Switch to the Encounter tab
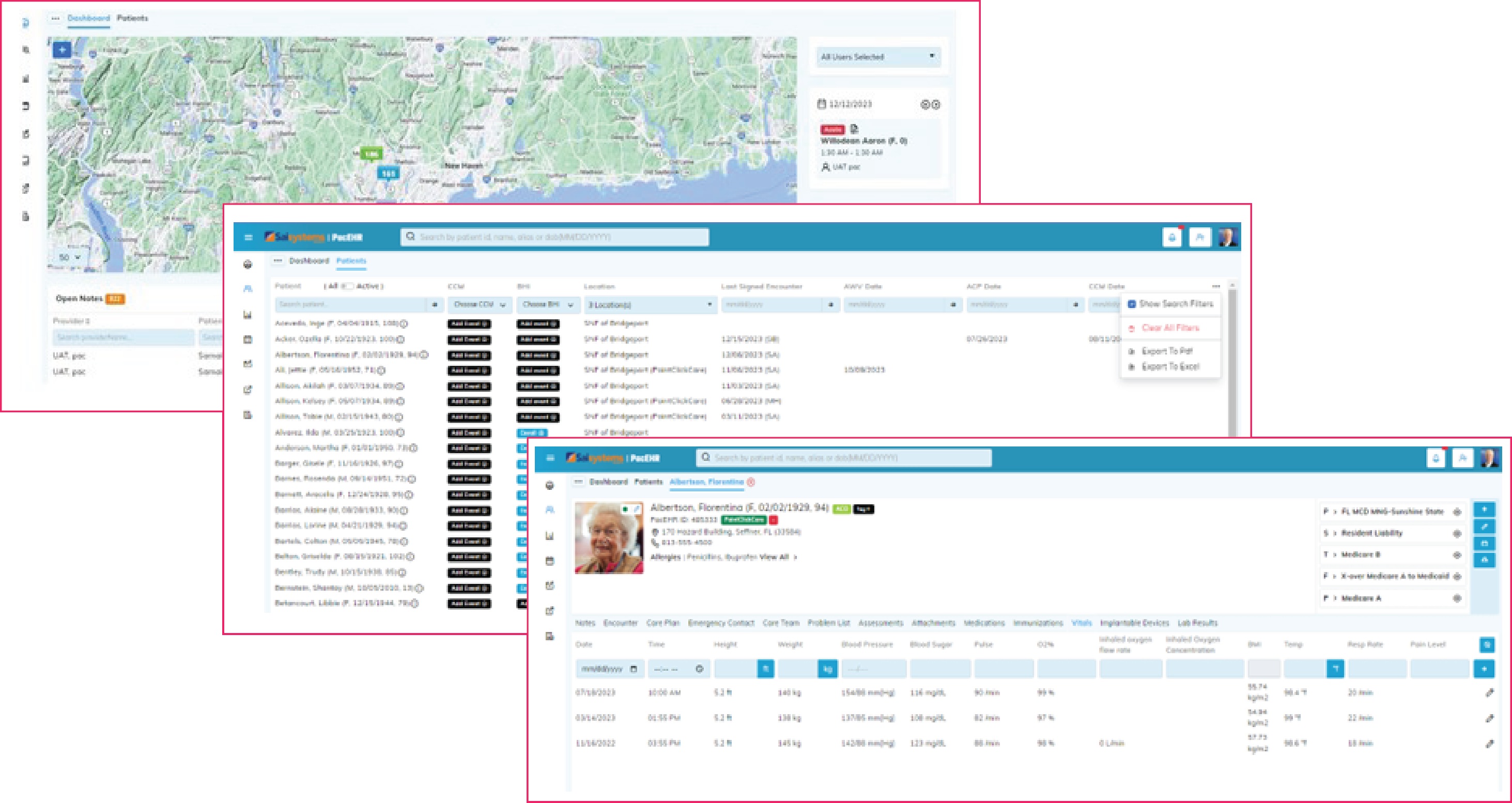1512x803 pixels. [x=620, y=623]
